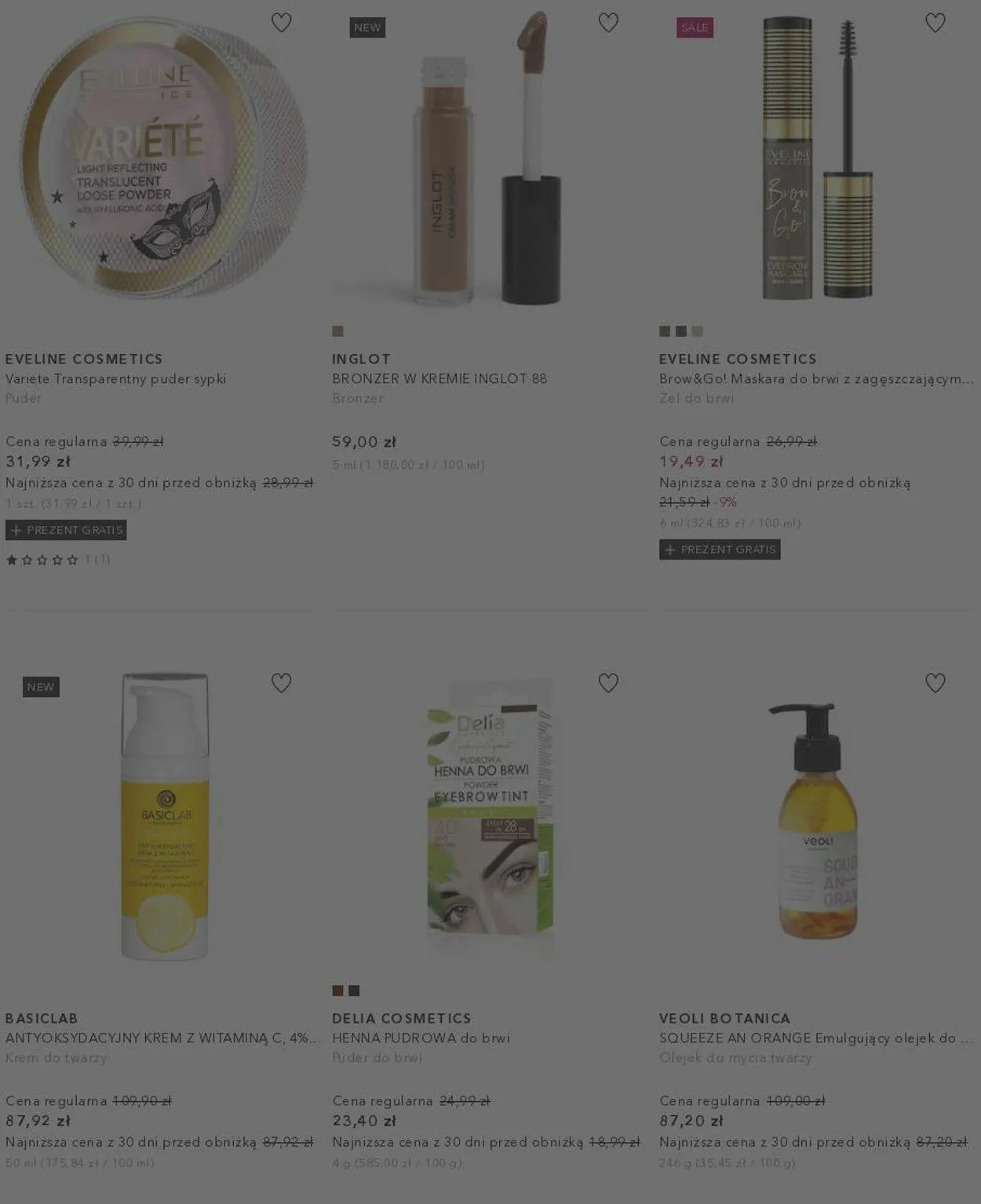Favorite the Inglot bronzer with heart icon
981x1204 pixels.
608,23
